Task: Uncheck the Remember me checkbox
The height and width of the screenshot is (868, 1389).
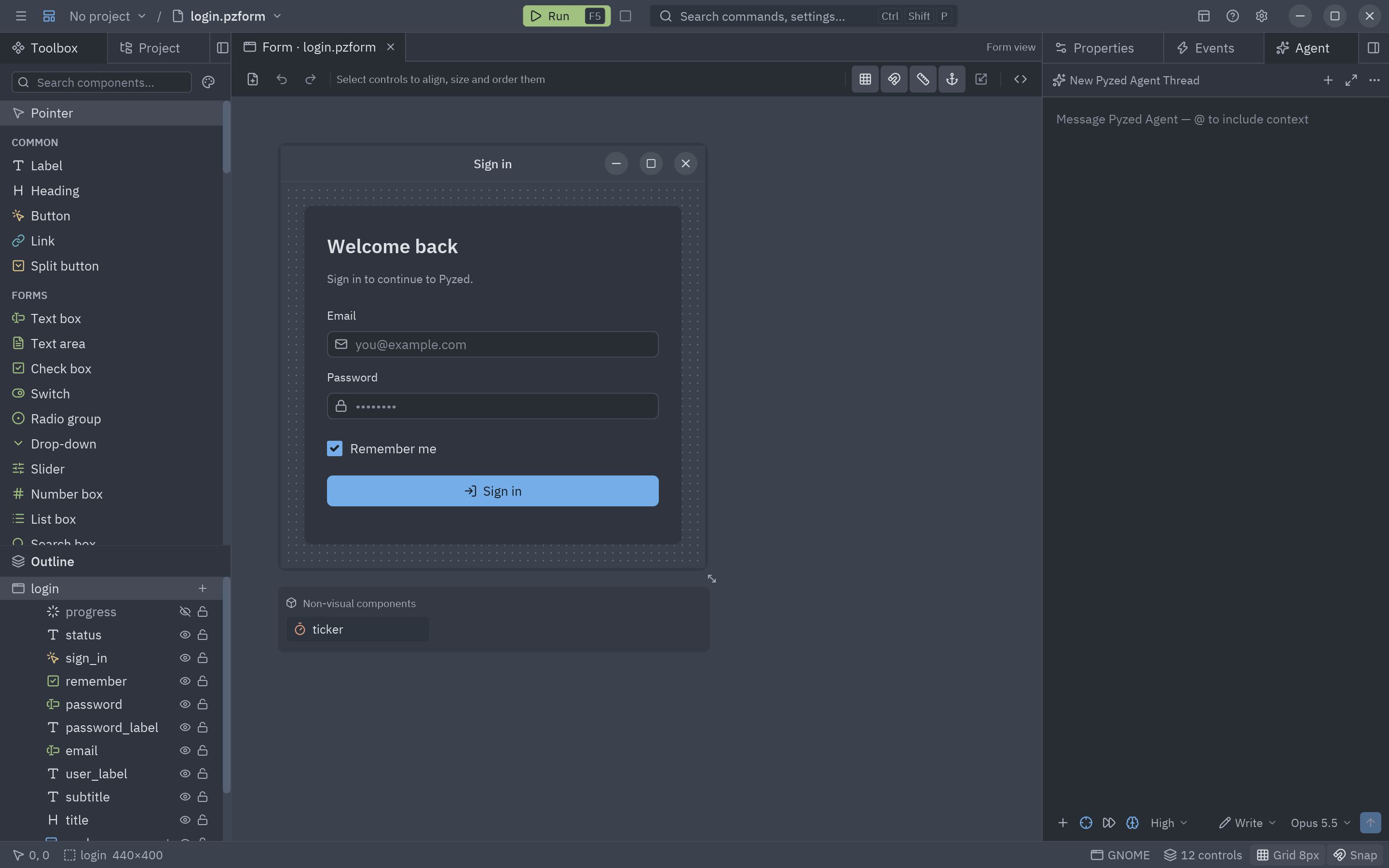Action: 335,448
